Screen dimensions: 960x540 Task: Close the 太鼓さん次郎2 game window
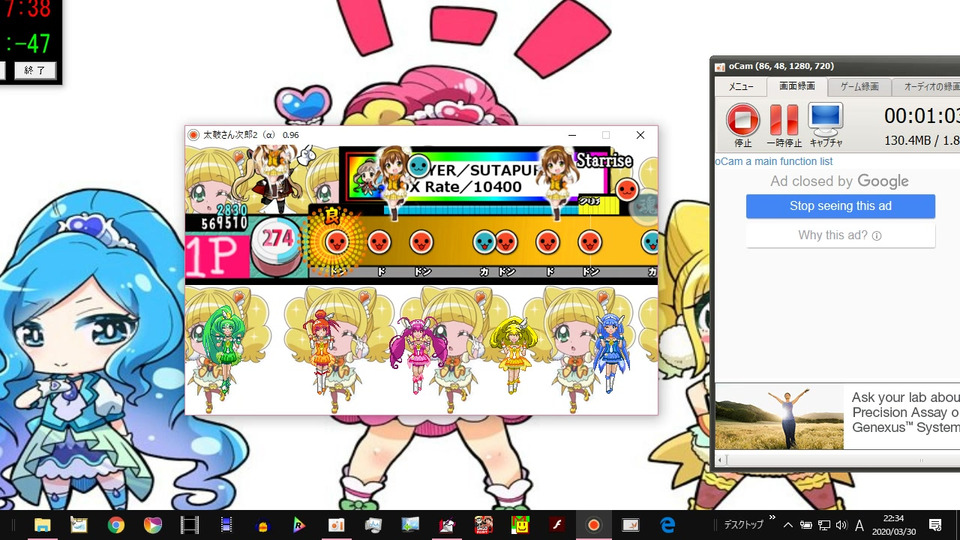tap(640, 135)
